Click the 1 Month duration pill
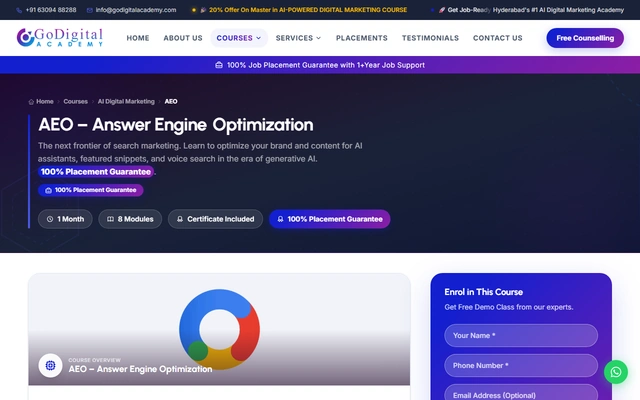Image resolution: width=640 pixels, height=400 pixels. 65,219
